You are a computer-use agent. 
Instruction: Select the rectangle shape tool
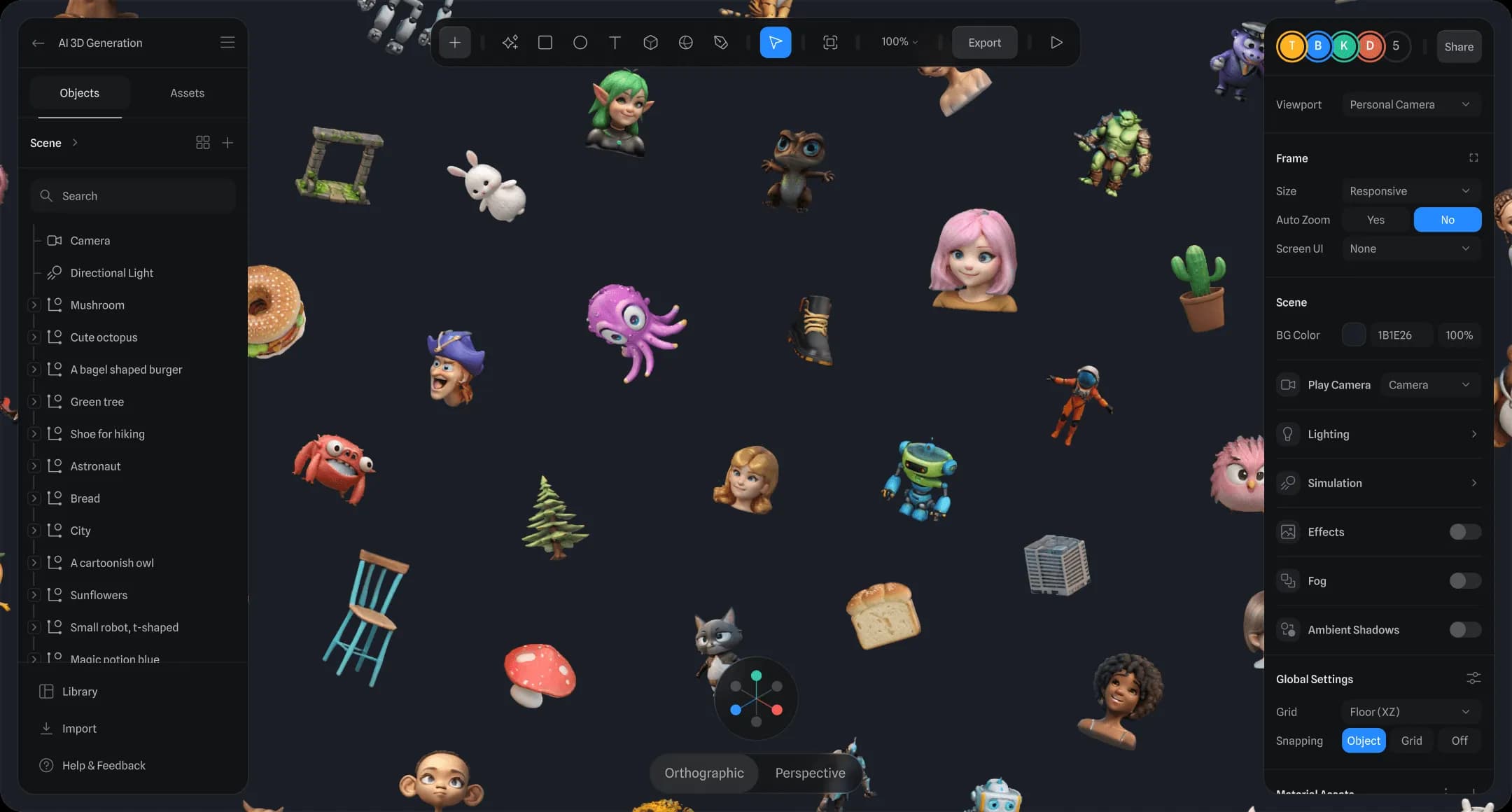[x=545, y=43]
